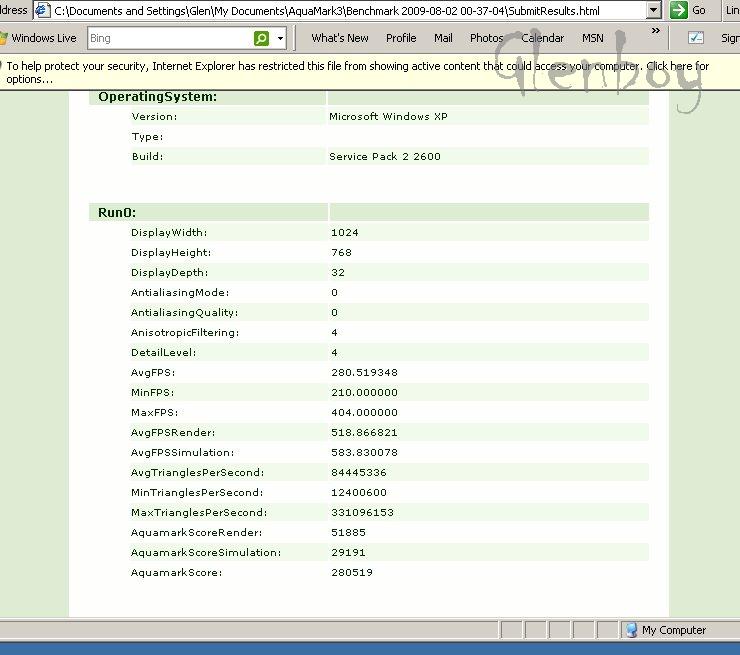The width and height of the screenshot is (740, 655).
Task: Open the Bing search options dropdown arrow
Action: point(280,38)
